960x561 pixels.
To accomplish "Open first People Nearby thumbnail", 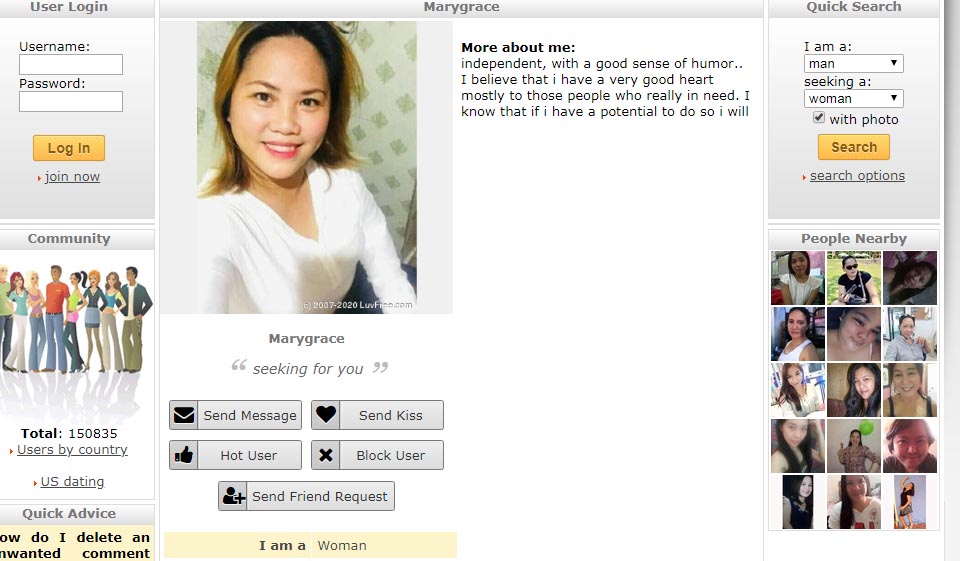I will [798, 277].
